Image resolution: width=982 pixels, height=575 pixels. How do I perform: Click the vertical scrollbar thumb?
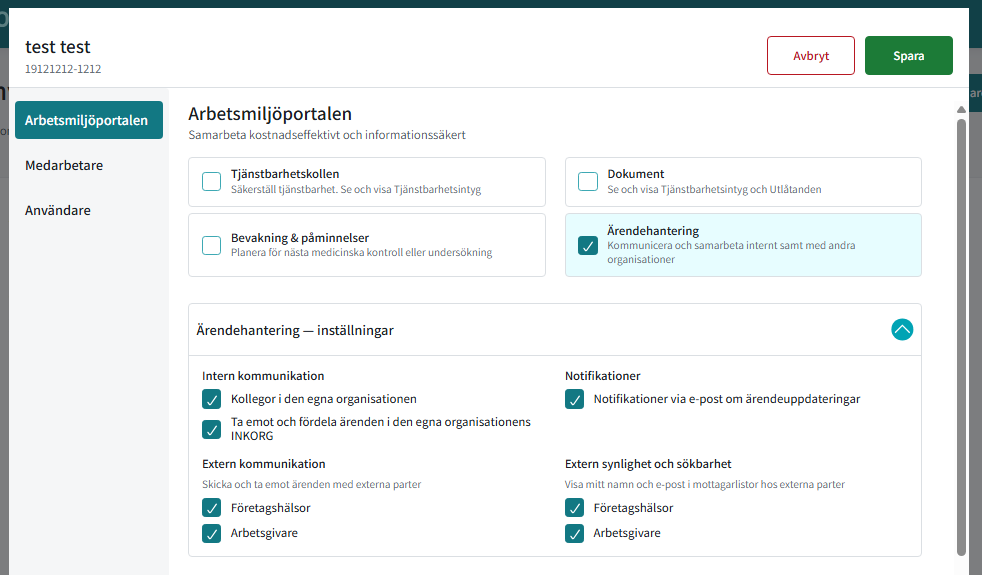961,337
